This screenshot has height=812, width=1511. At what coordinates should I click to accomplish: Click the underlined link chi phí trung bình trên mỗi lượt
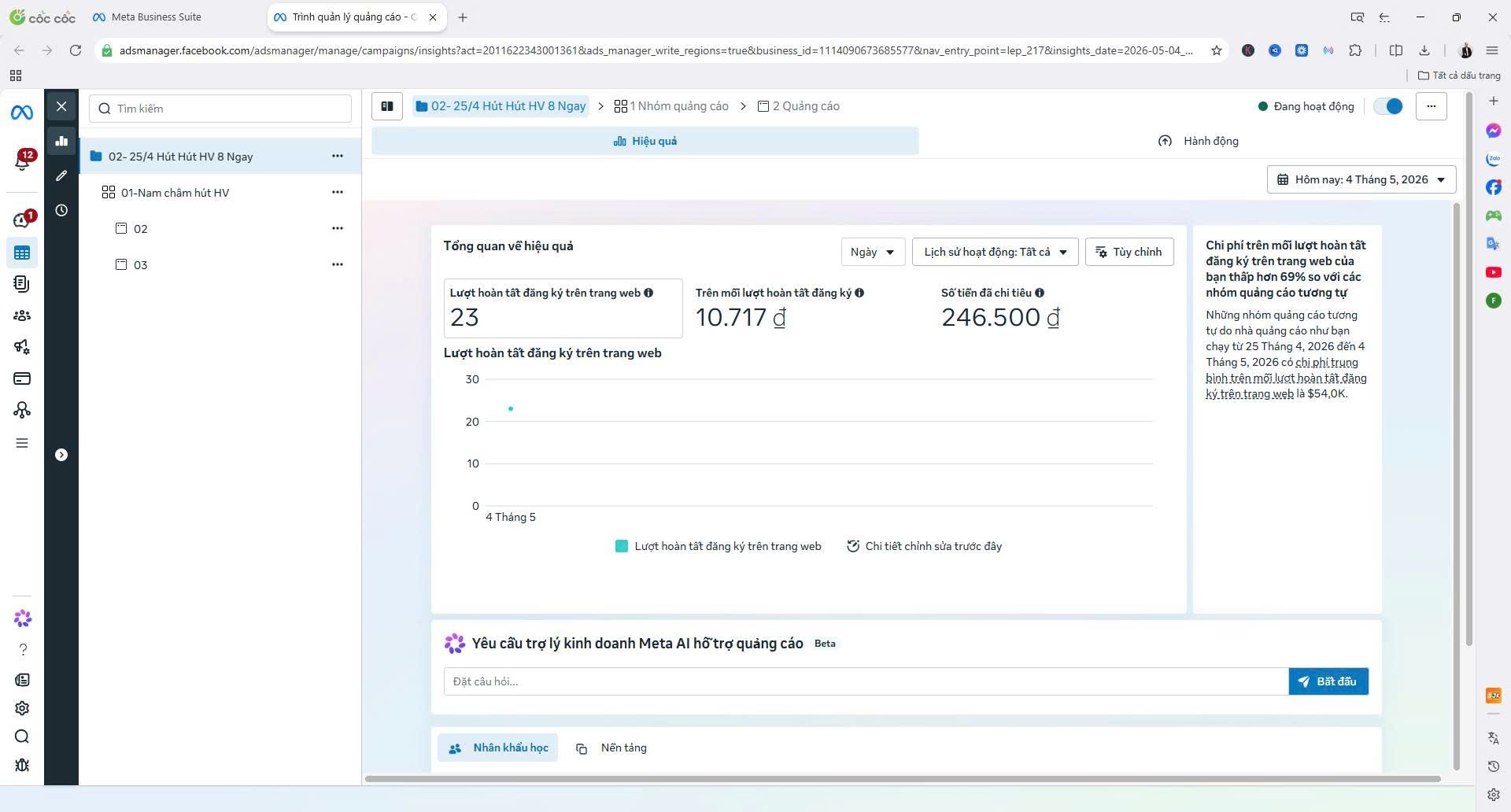(x=1286, y=378)
